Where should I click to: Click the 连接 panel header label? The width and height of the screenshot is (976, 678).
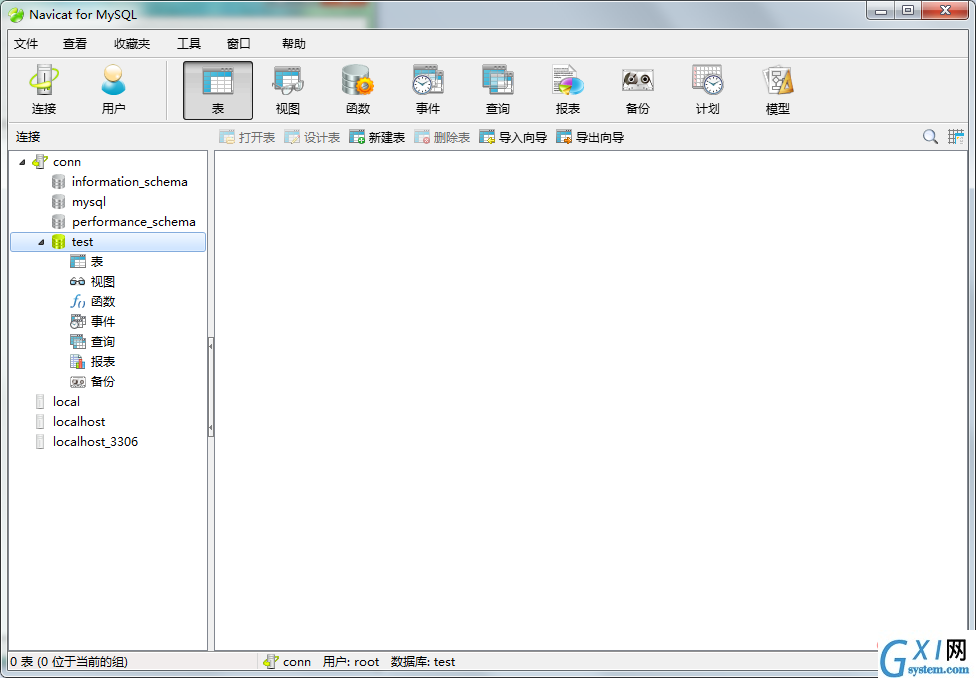pyautogui.click(x=28, y=136)
